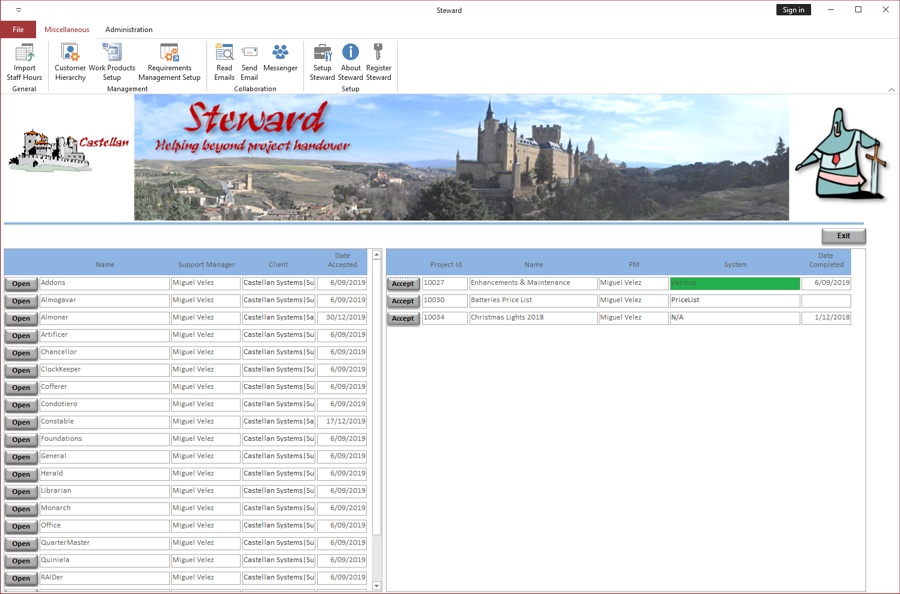The height and width of the screenshot is (594, 900).
Task: Click the Chancellor name field
Action: 104,352
